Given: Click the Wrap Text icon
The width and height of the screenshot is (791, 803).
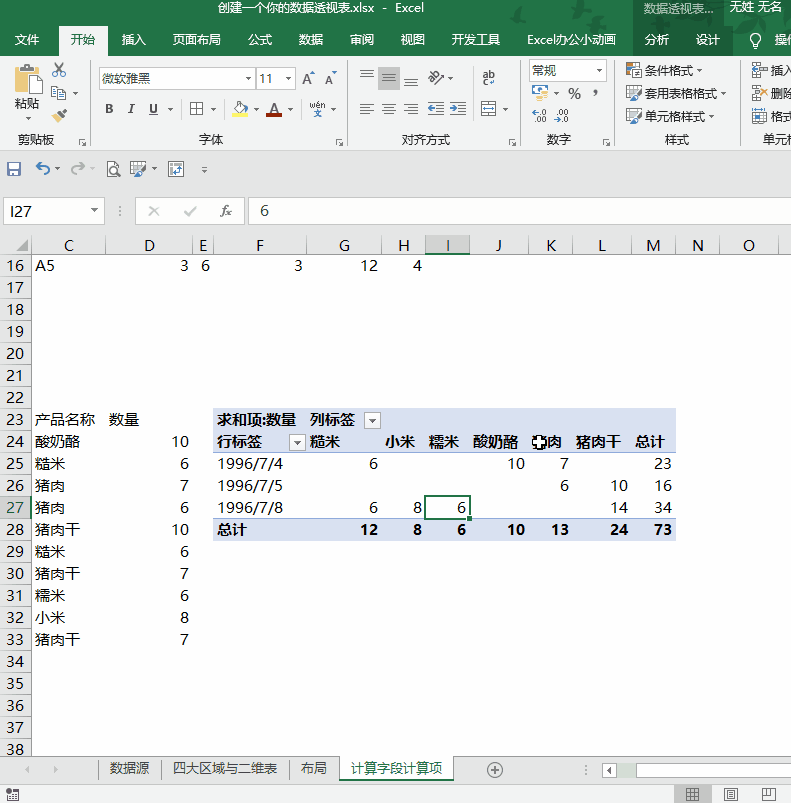Looking at the screenshot, I should pos(488,78).
